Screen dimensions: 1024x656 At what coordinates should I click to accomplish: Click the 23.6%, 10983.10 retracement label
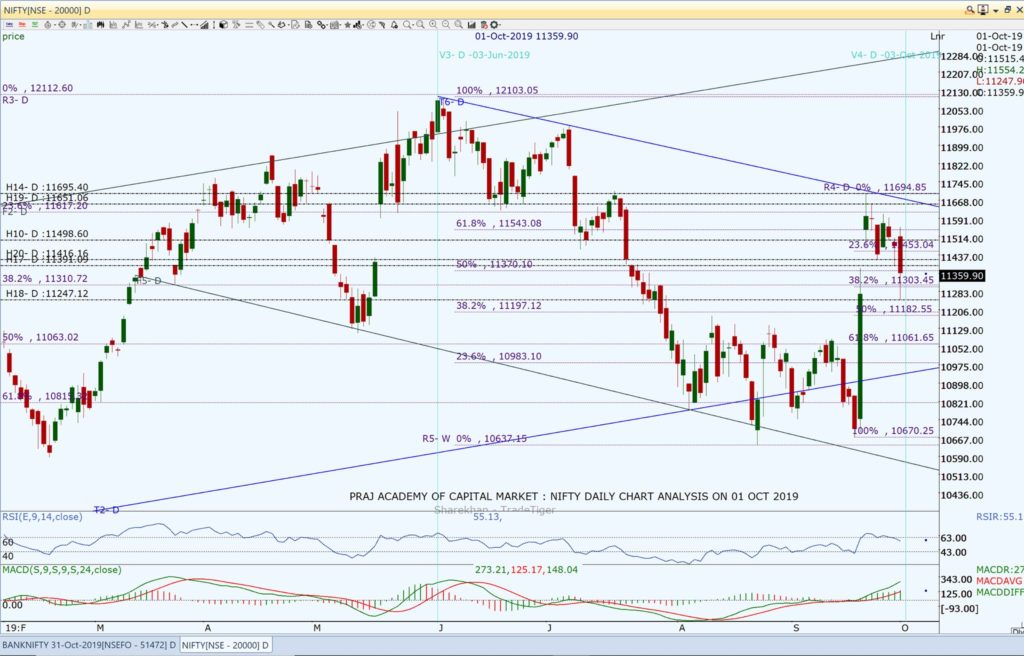coord(498,356)
